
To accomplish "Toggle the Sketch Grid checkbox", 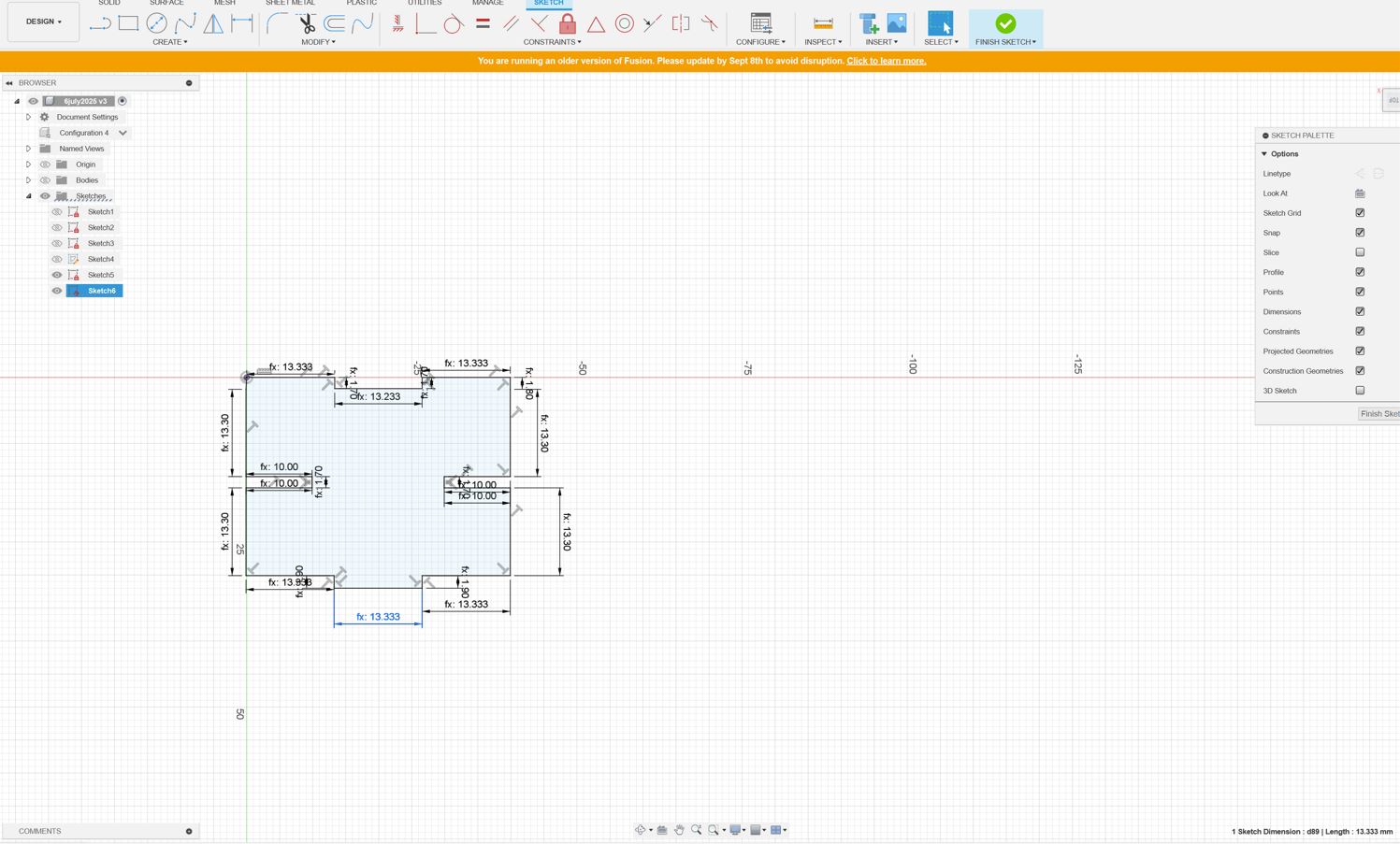I will [x=1360, y=213].
